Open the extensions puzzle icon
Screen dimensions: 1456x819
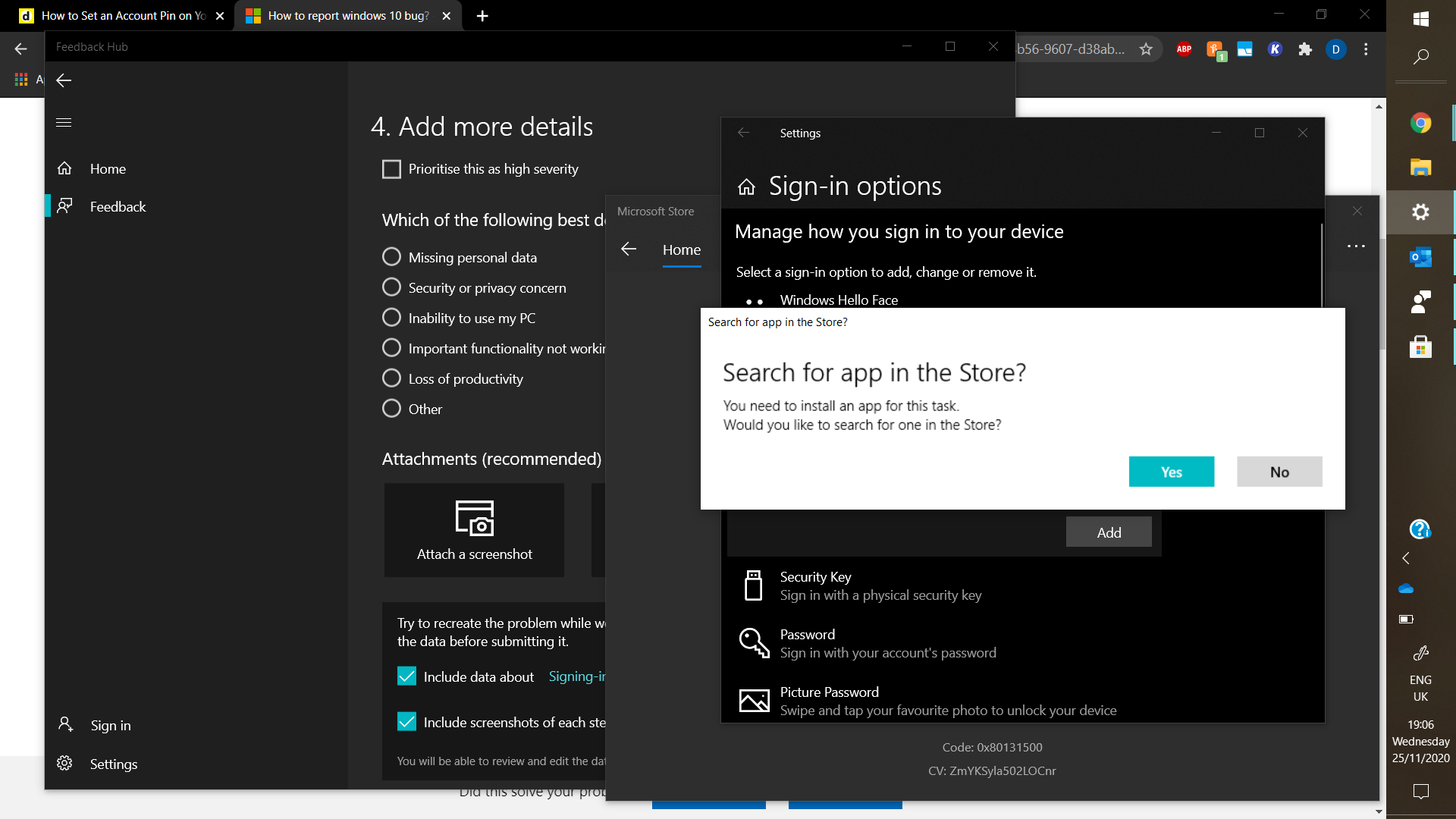(1305, 49)
